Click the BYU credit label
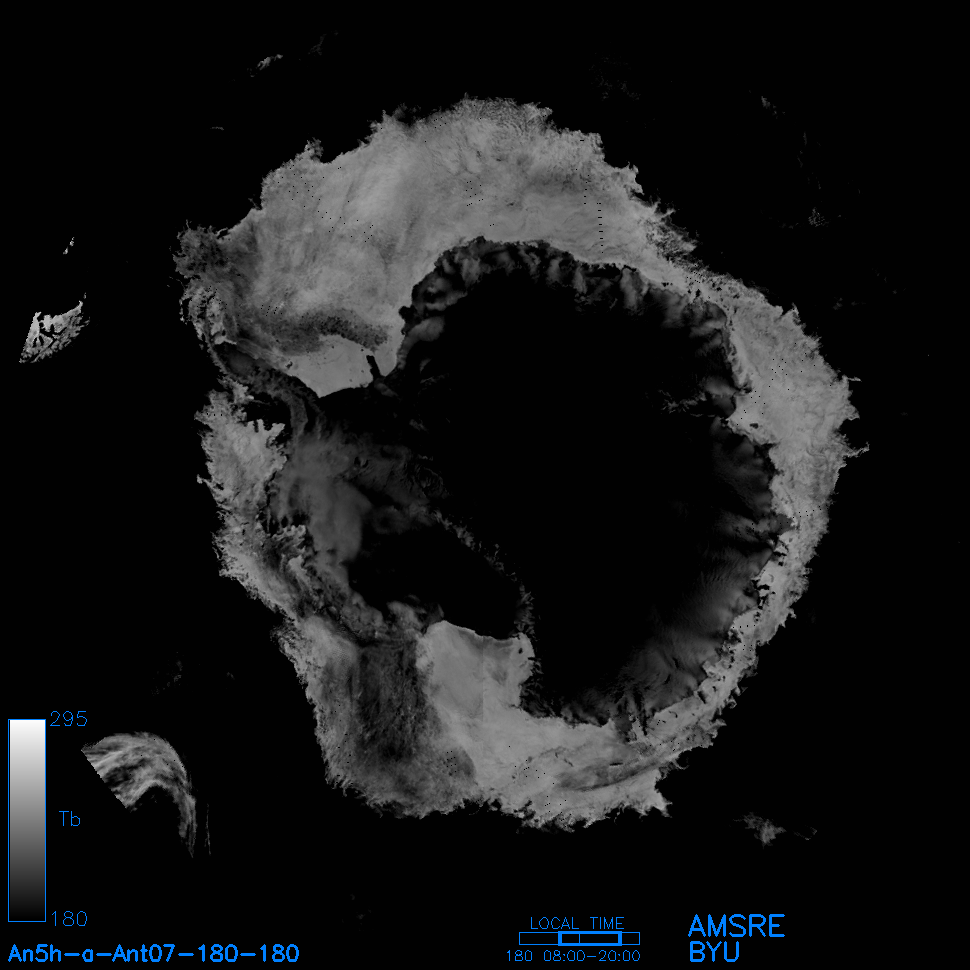The height and width of the screenshot is (970, 970). [714, 952]
